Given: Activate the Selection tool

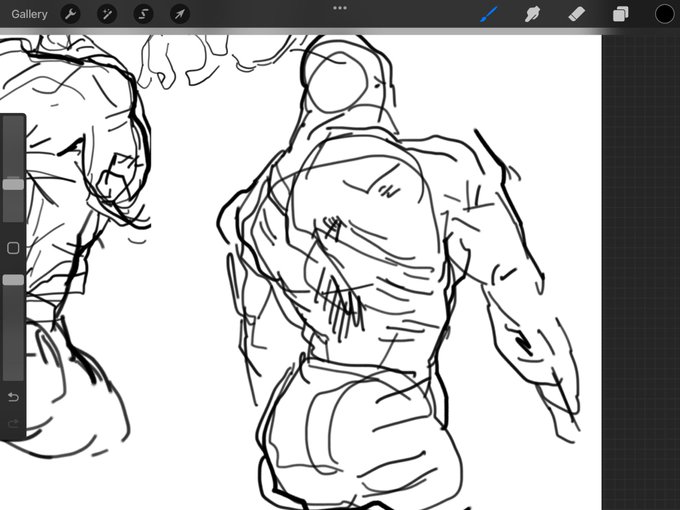Looking at the screenshot, I should 143,14.
